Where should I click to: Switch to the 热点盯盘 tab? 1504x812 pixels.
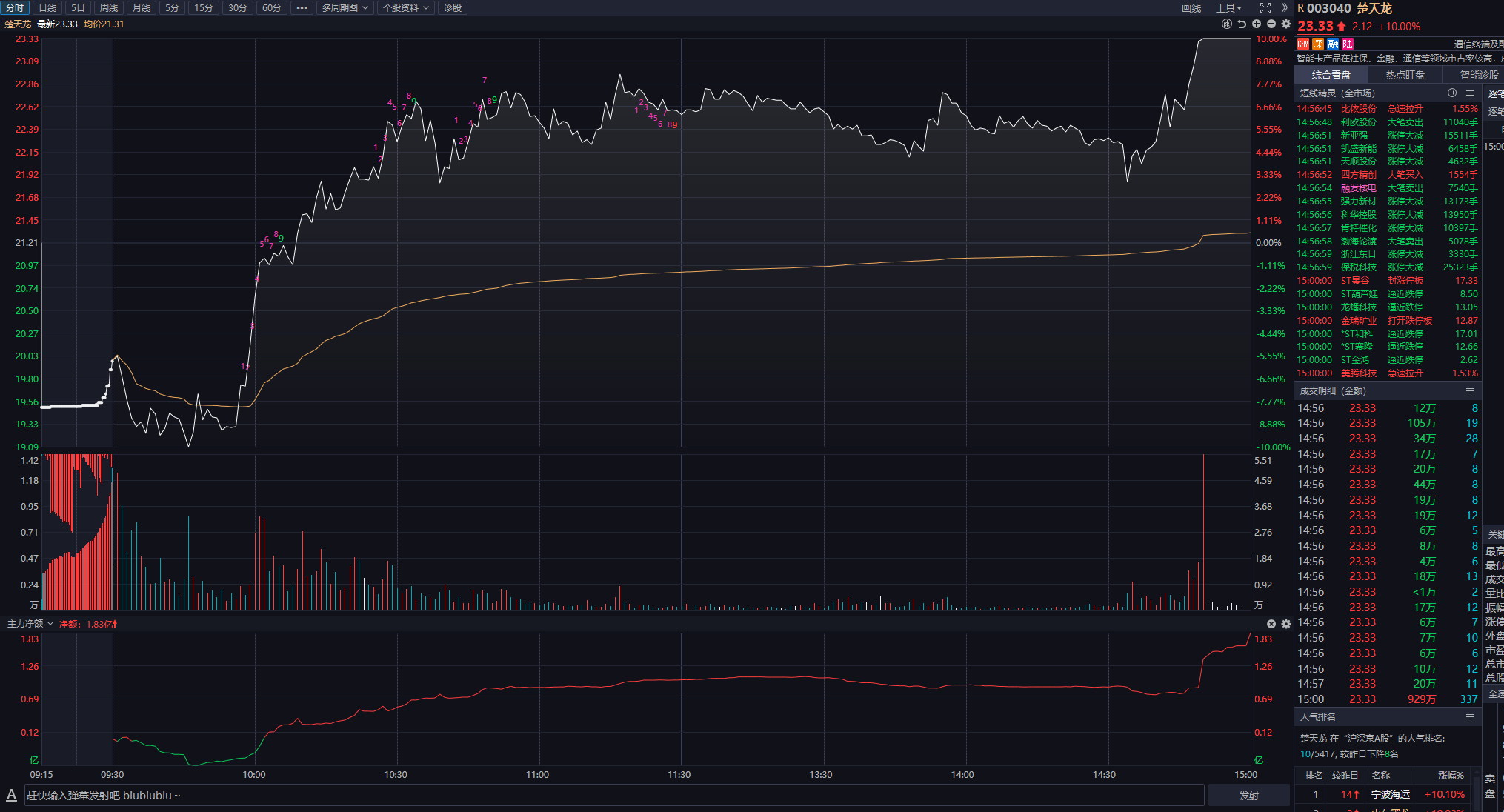[1405, 75]
